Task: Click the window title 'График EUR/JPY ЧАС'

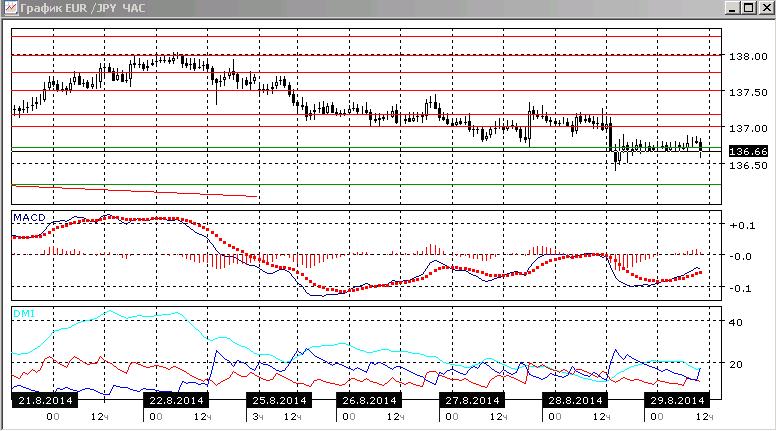Action: click(83, 8)
